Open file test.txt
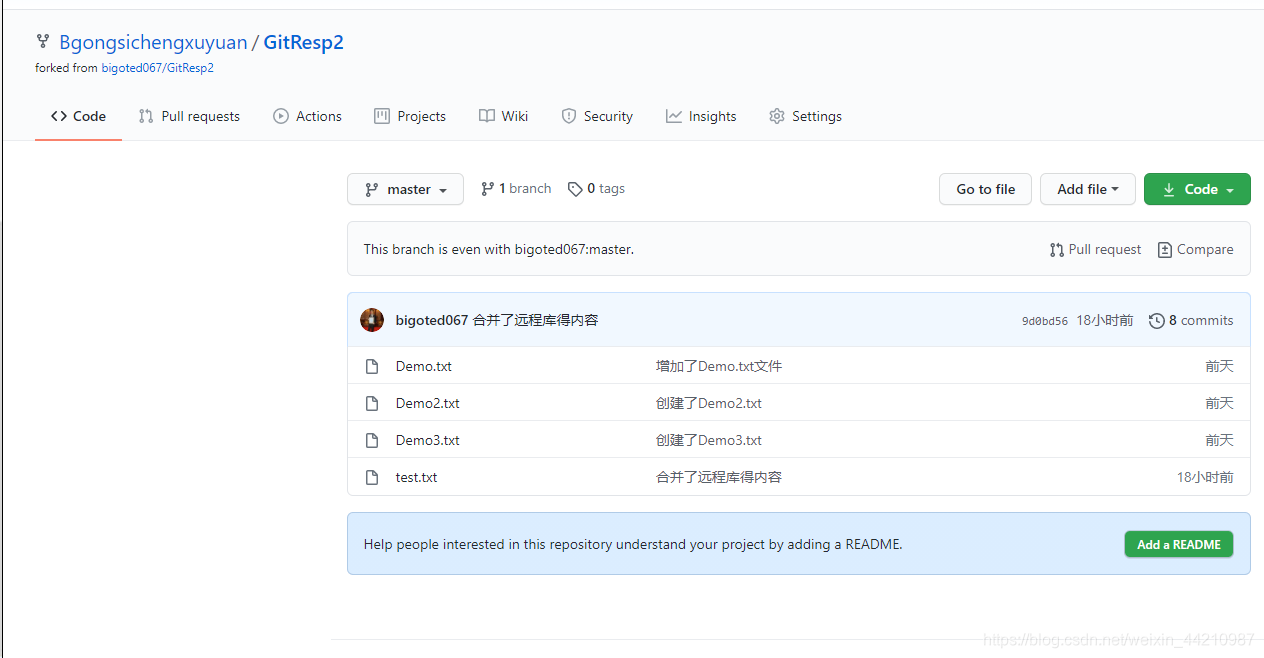Viewport: 1264px width, 658px height. point(417,477)
